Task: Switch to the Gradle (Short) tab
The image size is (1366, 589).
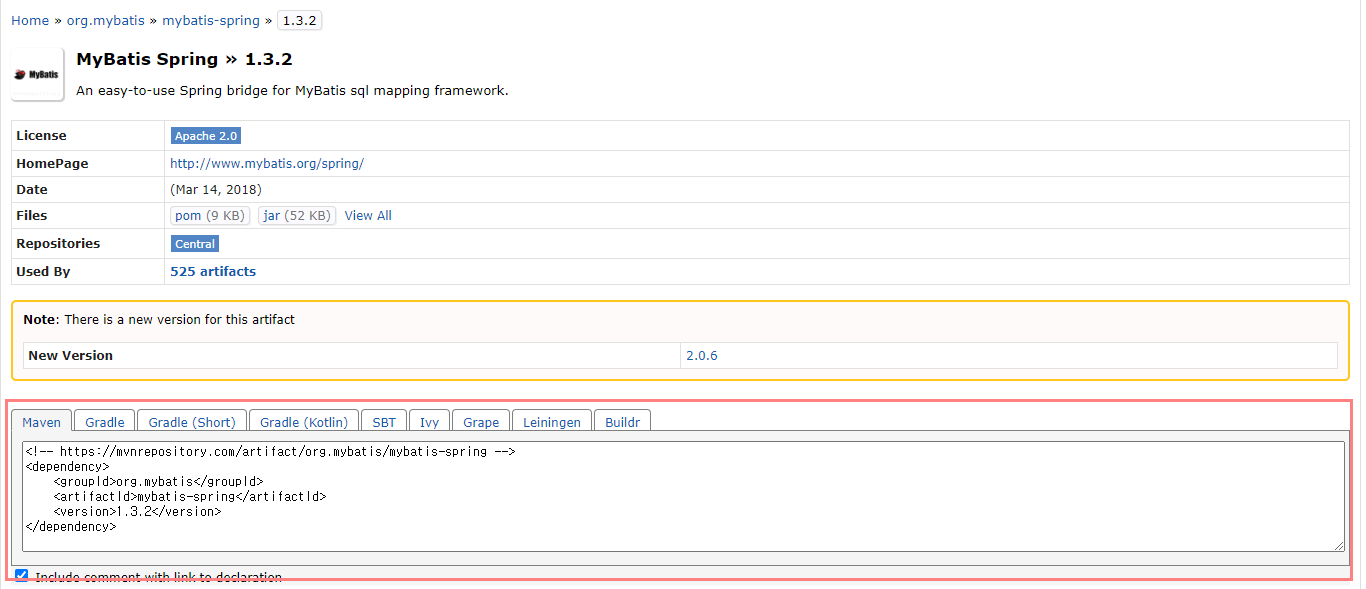Action: tap(192, 422)
